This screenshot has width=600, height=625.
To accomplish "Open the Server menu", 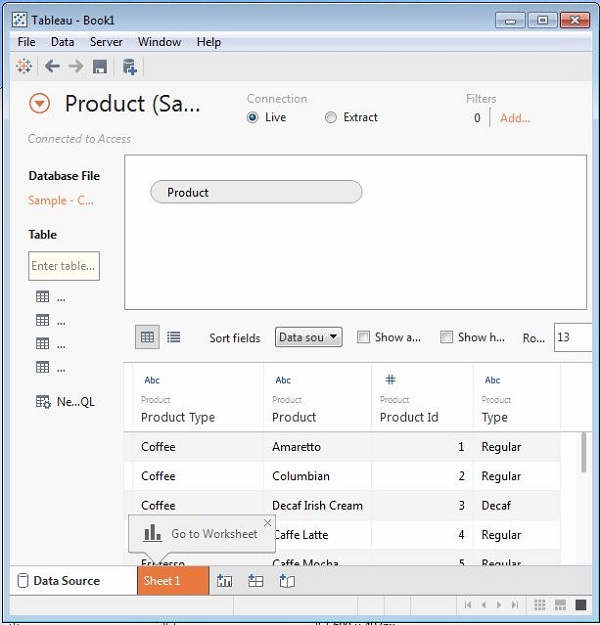I will (106, 42).
